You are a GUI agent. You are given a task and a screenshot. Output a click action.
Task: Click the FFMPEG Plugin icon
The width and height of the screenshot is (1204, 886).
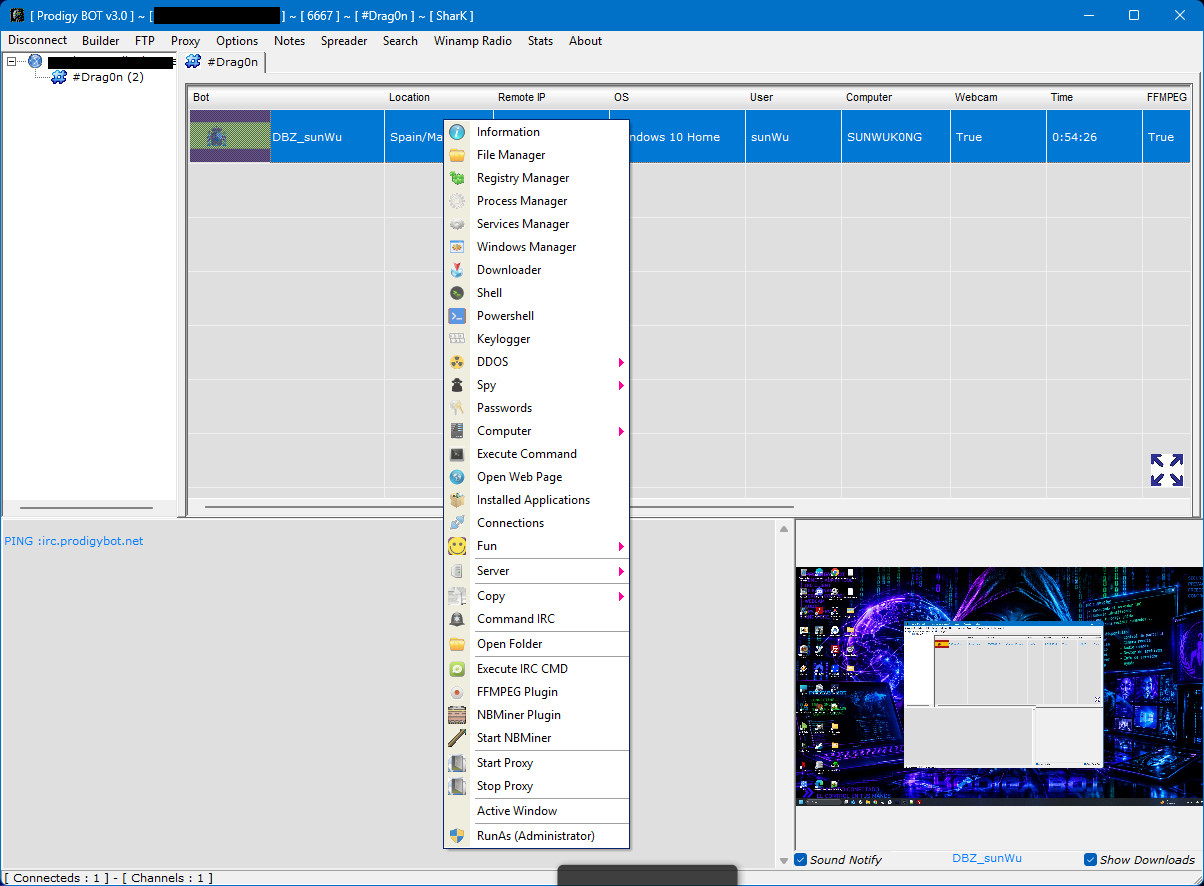[x=457, y=692]
